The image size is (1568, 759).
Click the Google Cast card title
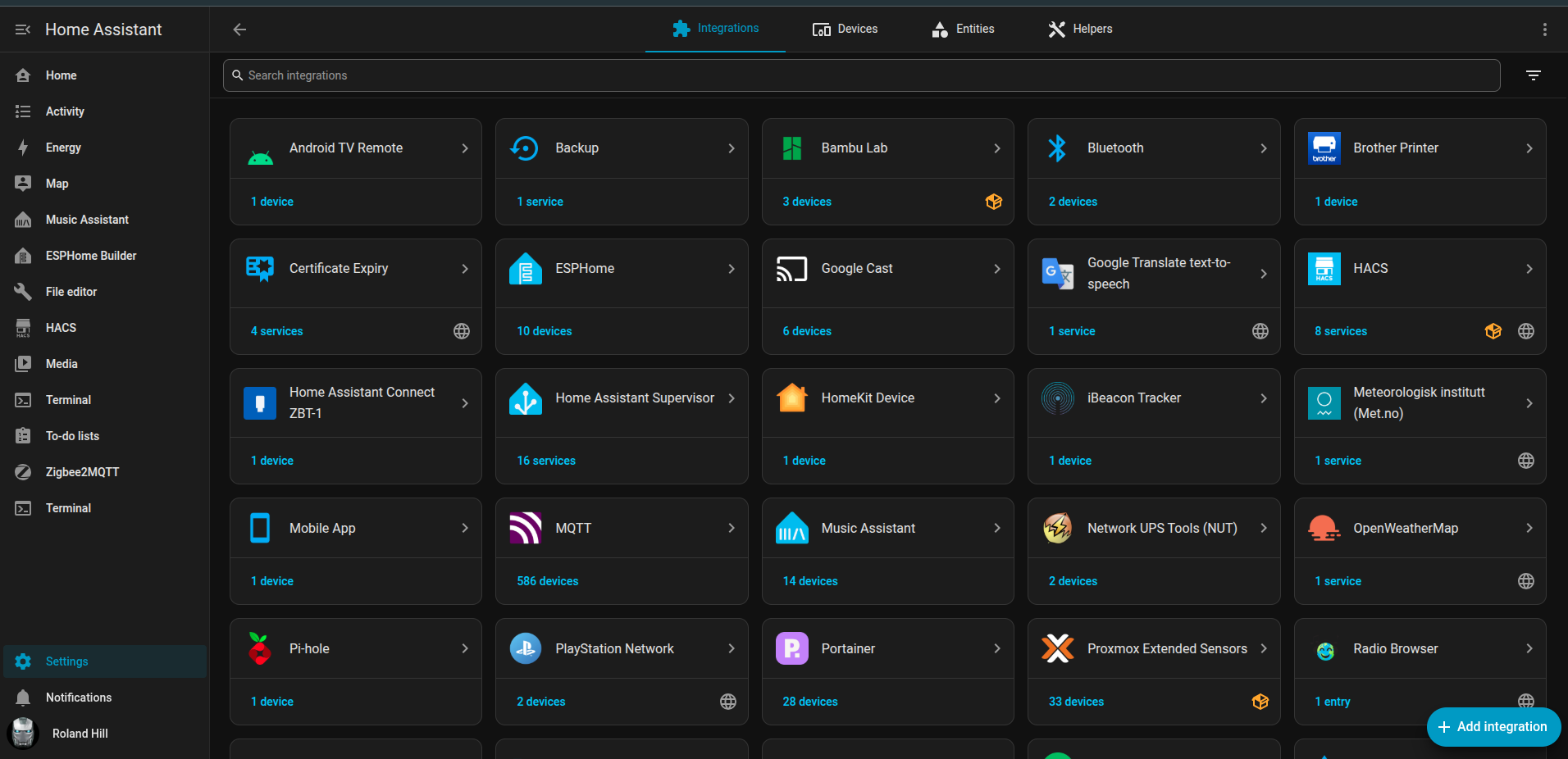(x=857, y=269)
